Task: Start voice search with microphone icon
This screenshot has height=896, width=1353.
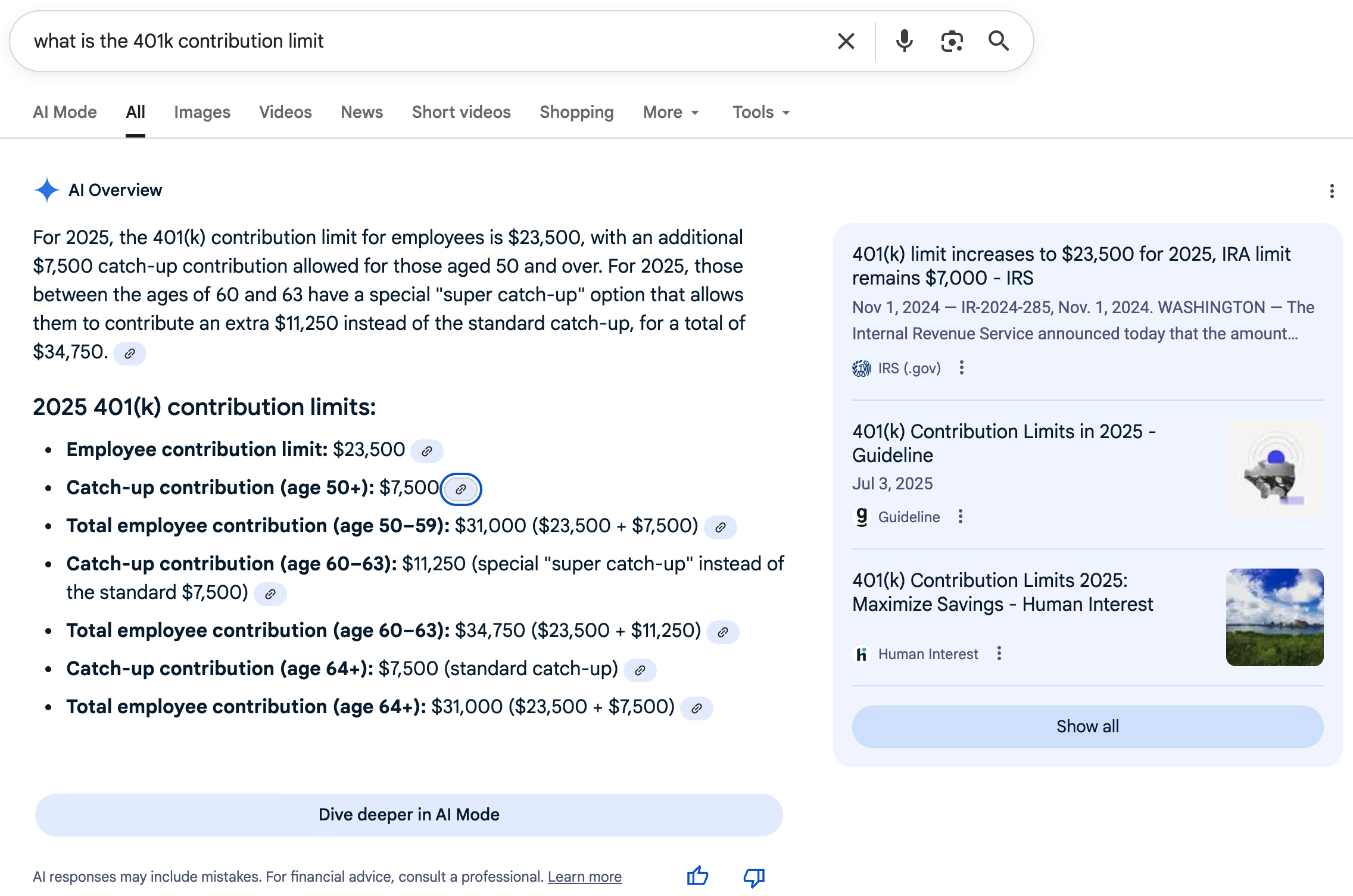Action: 904,41
